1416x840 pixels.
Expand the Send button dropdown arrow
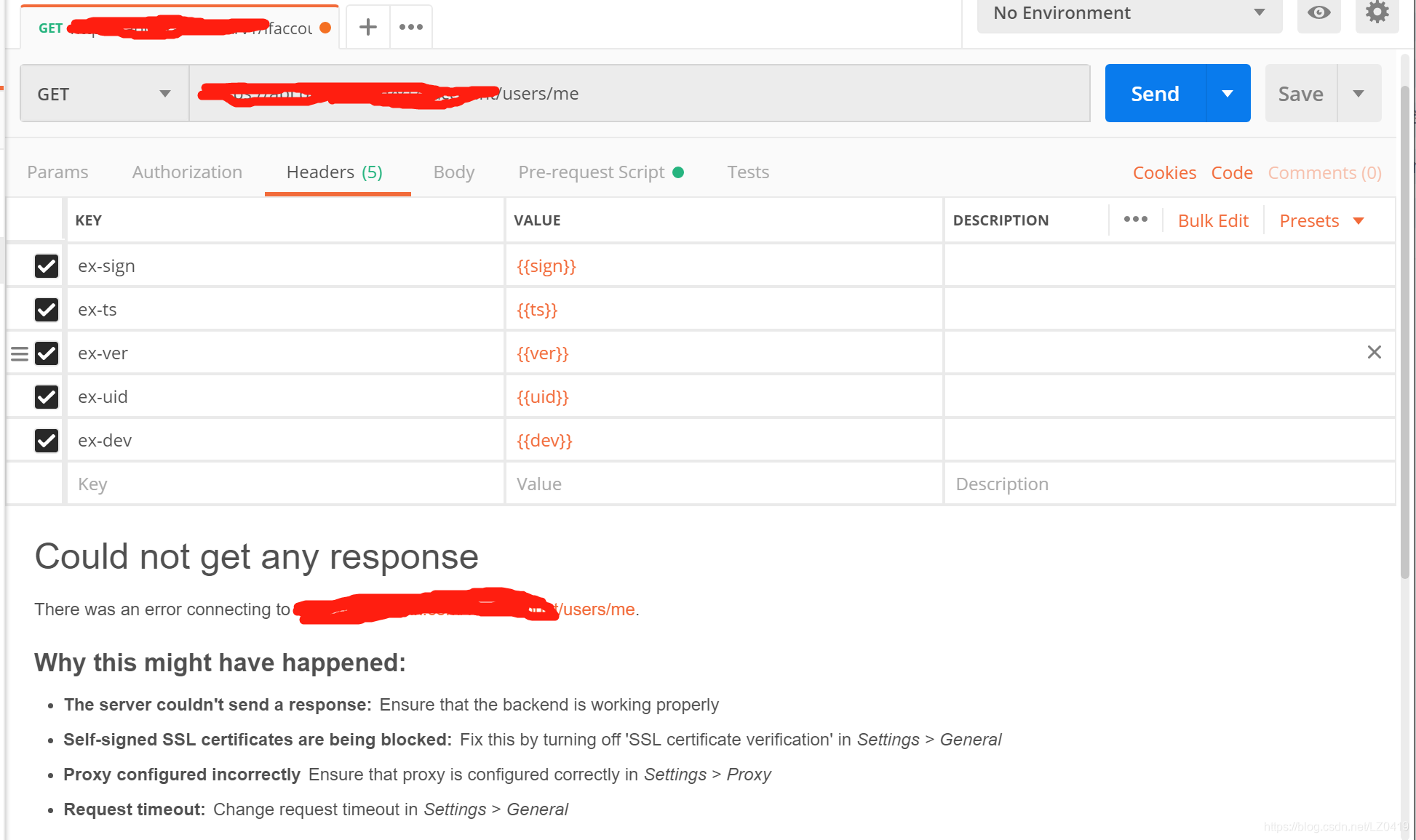coord(1228,93)
